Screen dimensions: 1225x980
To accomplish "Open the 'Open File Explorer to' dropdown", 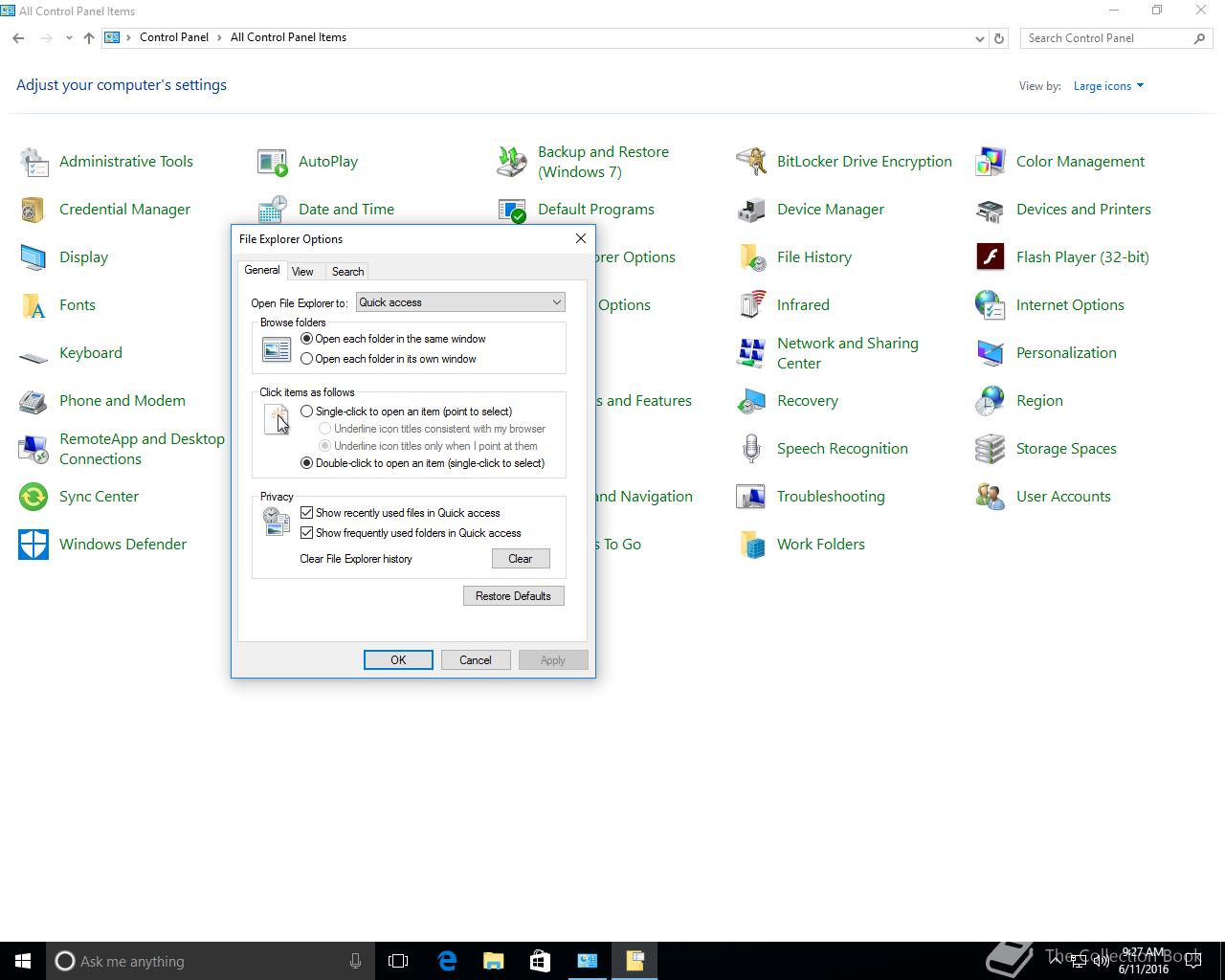I will tap(460, 302).
